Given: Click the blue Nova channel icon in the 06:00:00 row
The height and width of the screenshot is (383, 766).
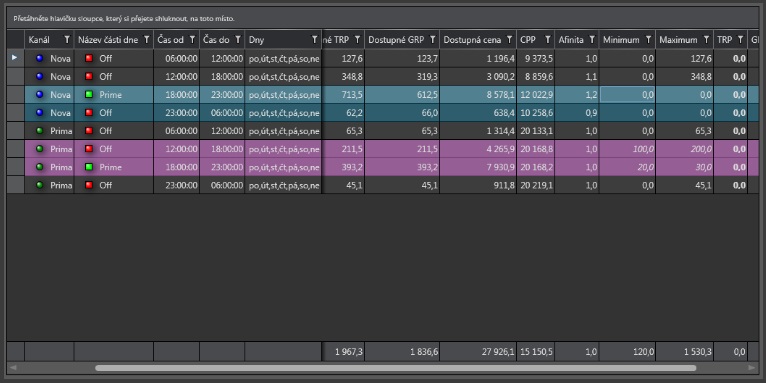Looking at the screenshot, I should pyautogui.click(x=40, y=59).
